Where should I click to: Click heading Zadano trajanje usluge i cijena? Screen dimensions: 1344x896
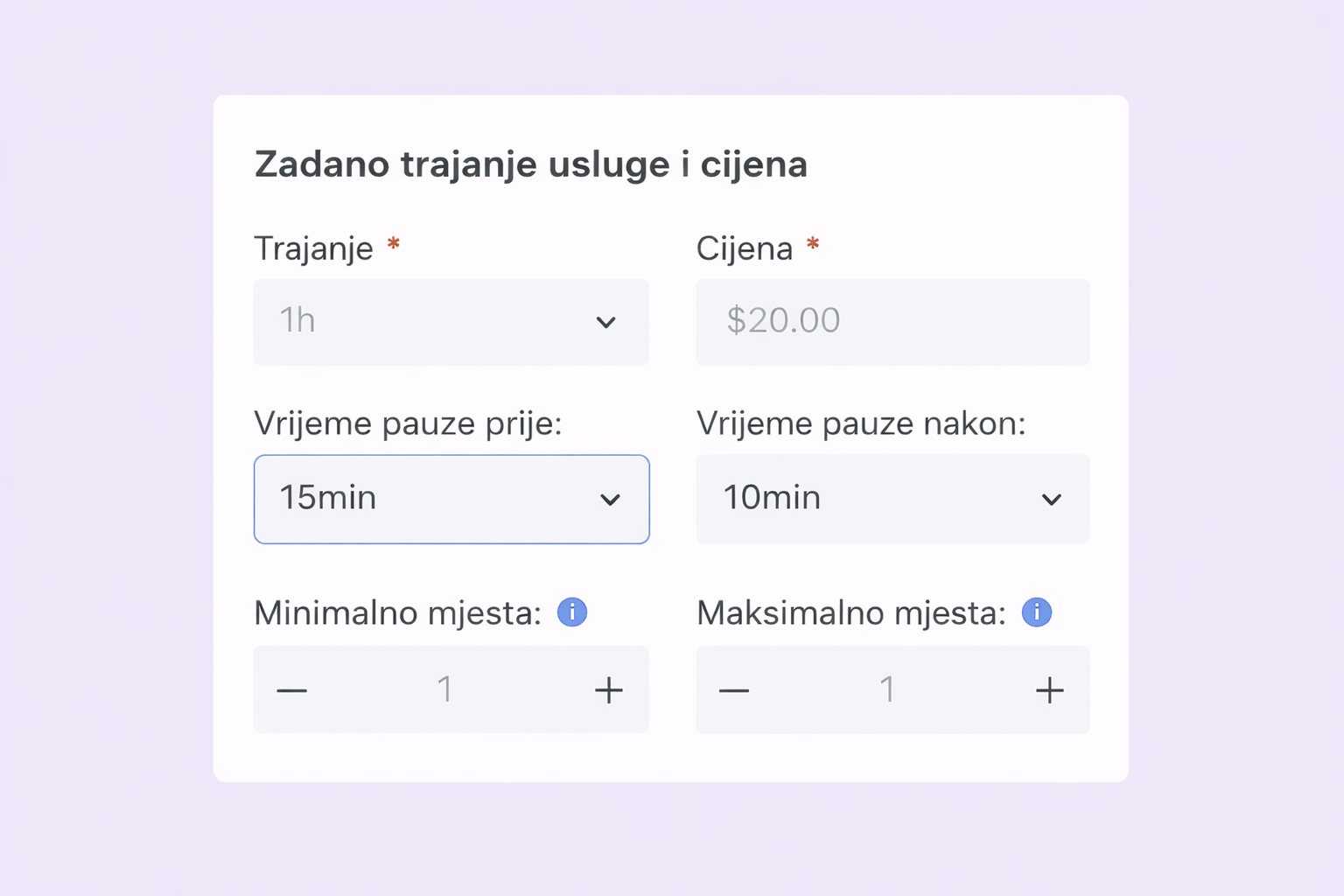(531, 164)
